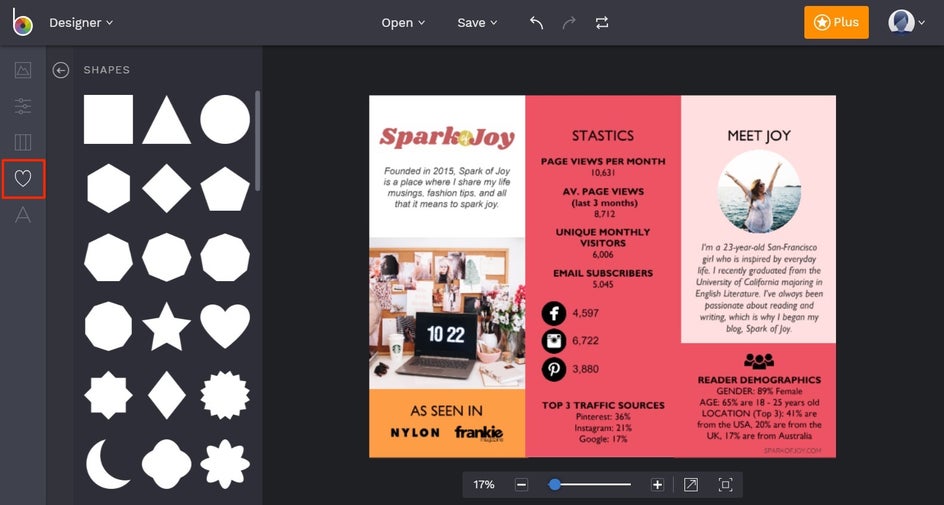This screenshot has height=505, width=944.
Task: Open the Save menu
Action: click(477, 23)
